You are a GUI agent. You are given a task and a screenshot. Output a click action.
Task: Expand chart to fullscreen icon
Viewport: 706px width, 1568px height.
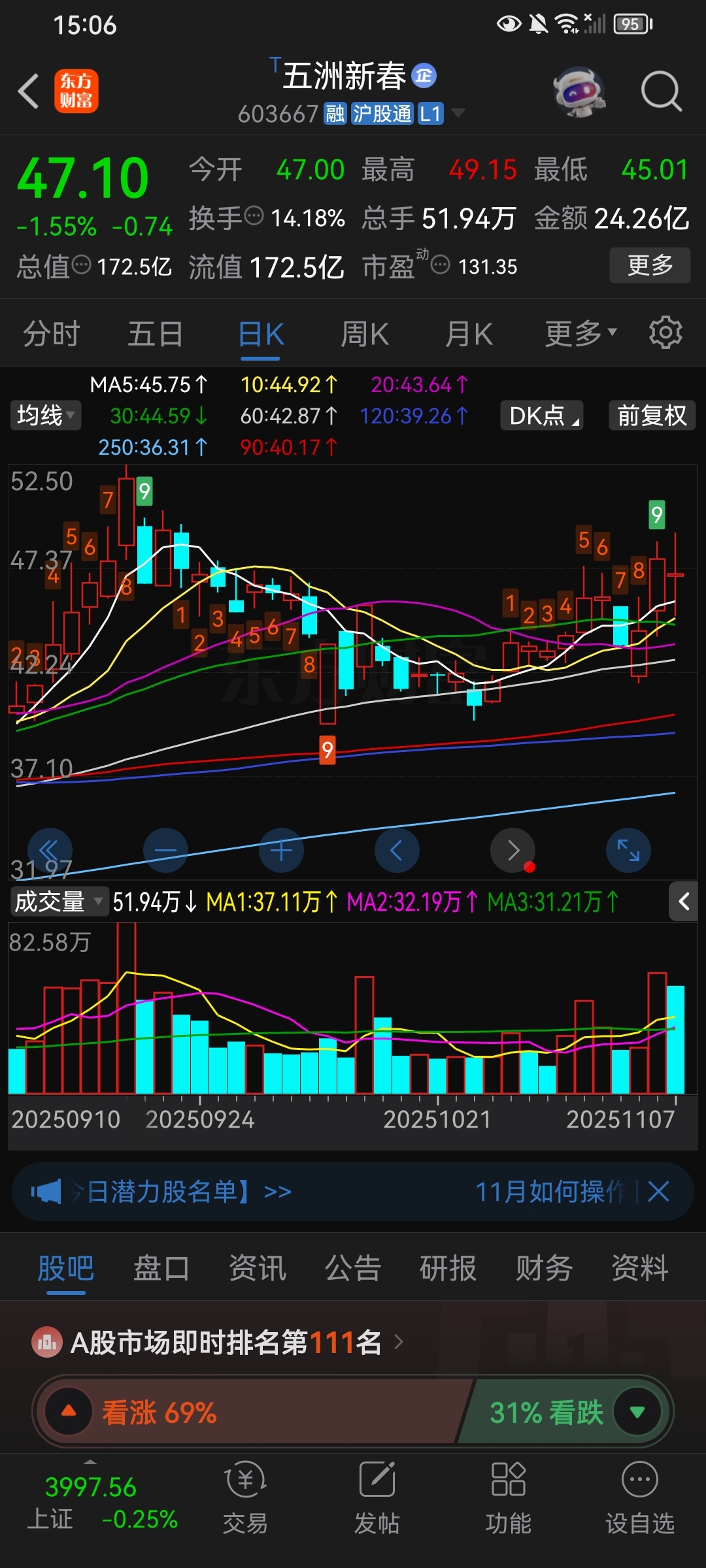tap(628, 851)
